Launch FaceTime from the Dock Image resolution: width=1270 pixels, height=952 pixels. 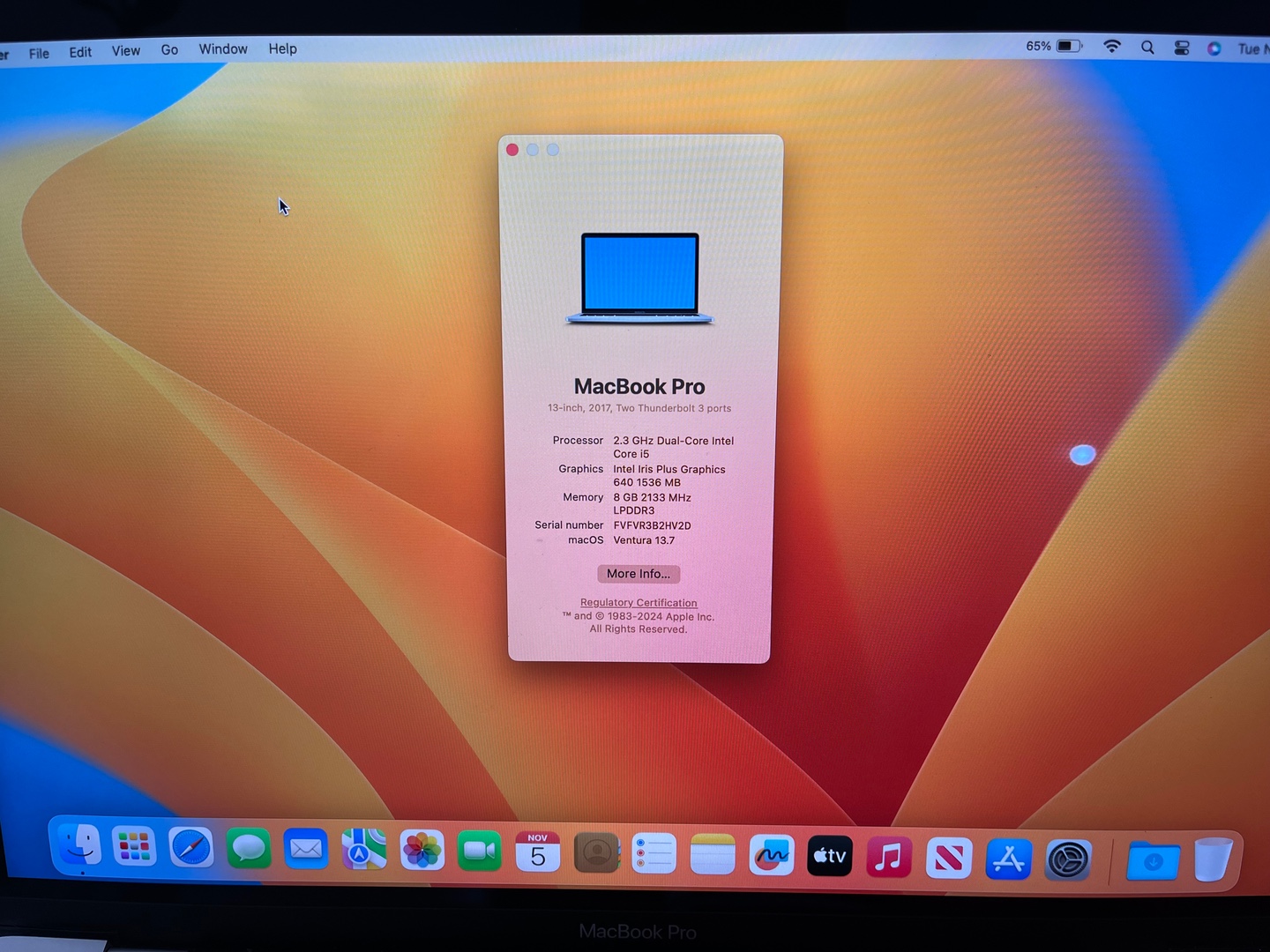480,852
